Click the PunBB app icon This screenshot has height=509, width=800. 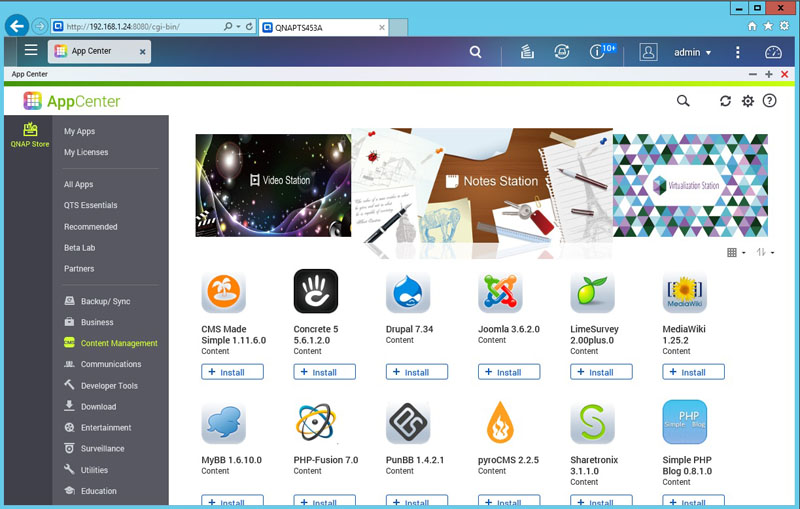pos(408,422)
